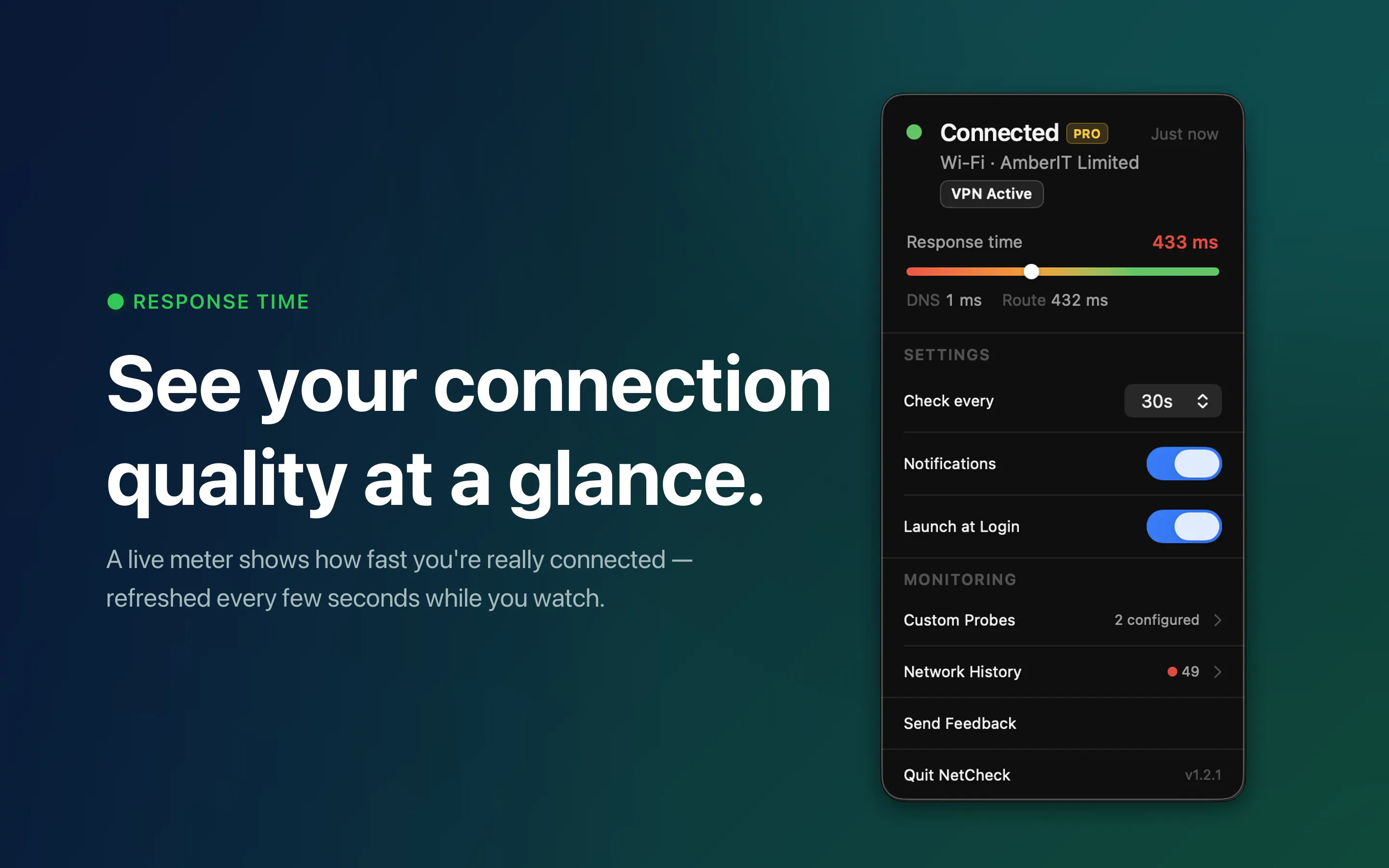This screenshot has width=1389, height=868.
Task: Click the 2 configured text
Action: pos(1157,620)
